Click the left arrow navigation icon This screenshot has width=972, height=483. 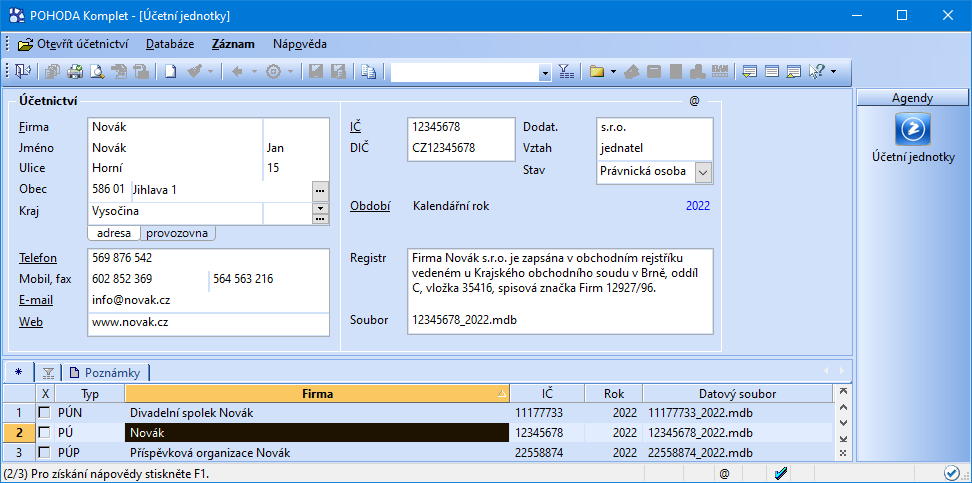[237, 71]
